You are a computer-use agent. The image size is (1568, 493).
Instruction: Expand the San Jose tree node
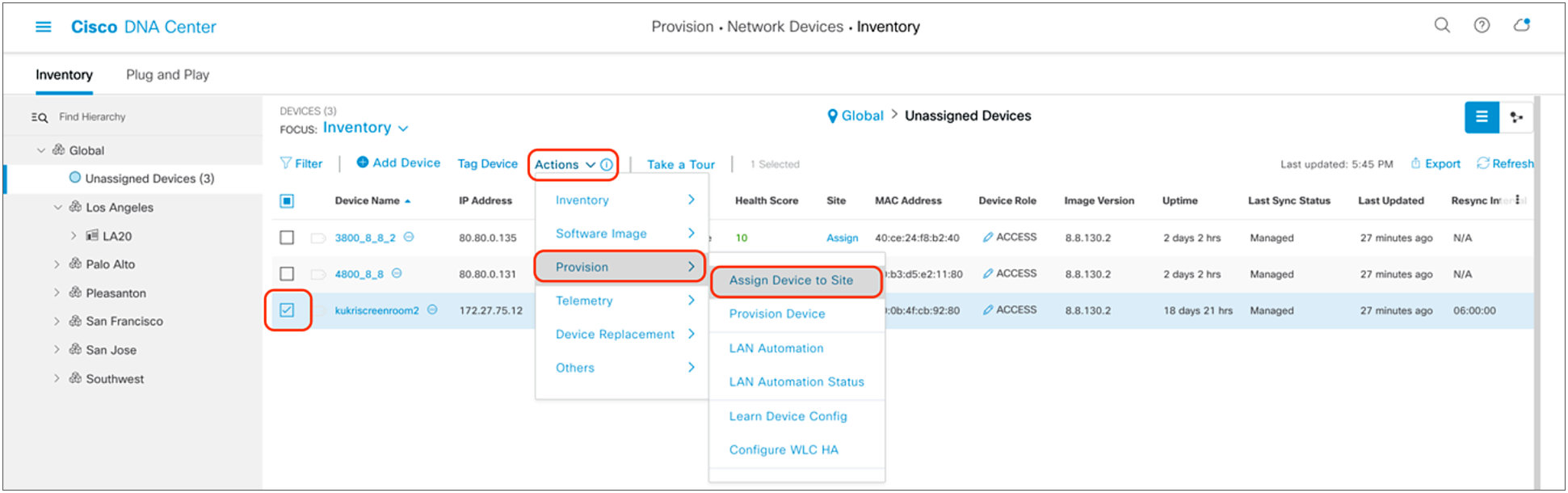coord(57,350)
